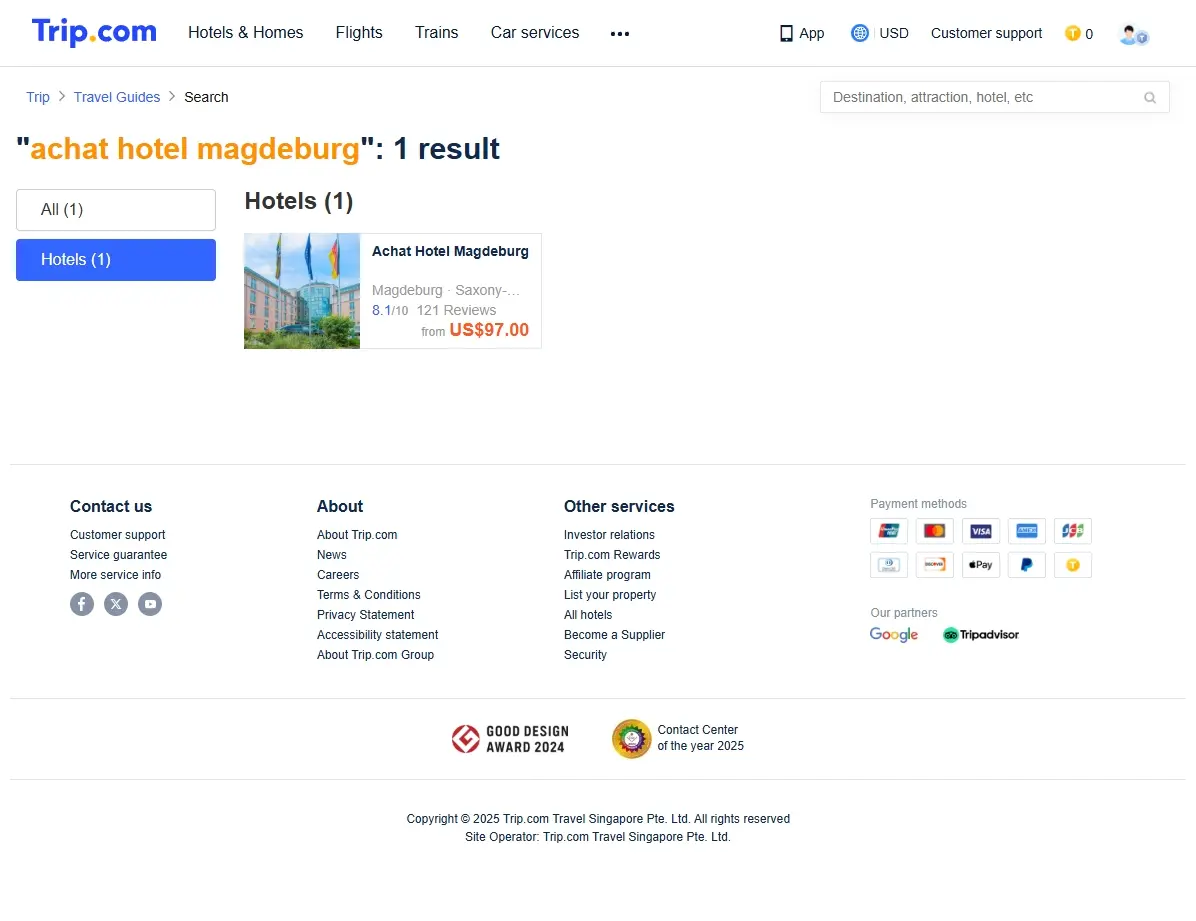Click the footer Customer support link
Screen dimensions: 1196x921
[117, 535]
